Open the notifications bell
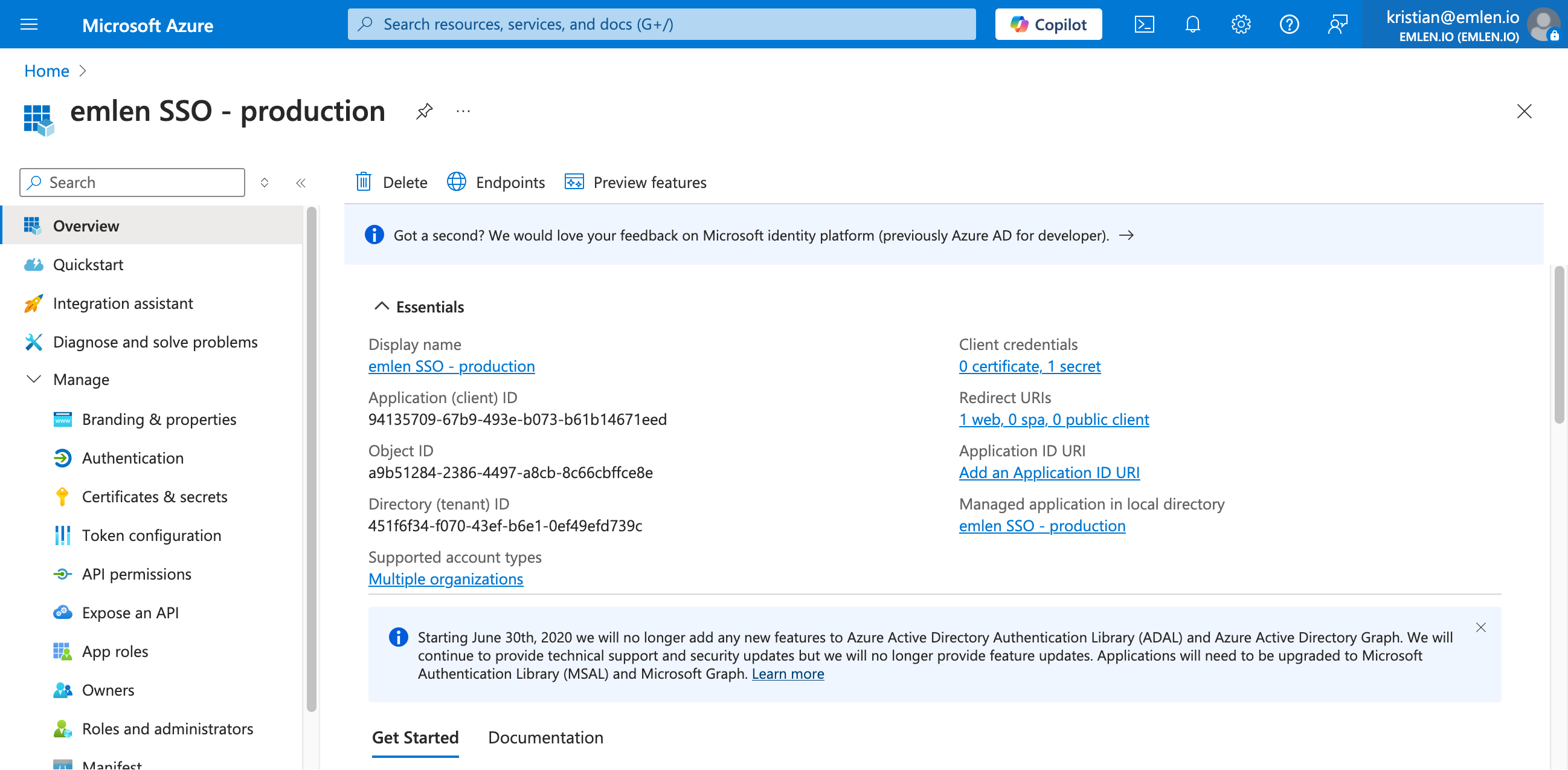 1192,24
